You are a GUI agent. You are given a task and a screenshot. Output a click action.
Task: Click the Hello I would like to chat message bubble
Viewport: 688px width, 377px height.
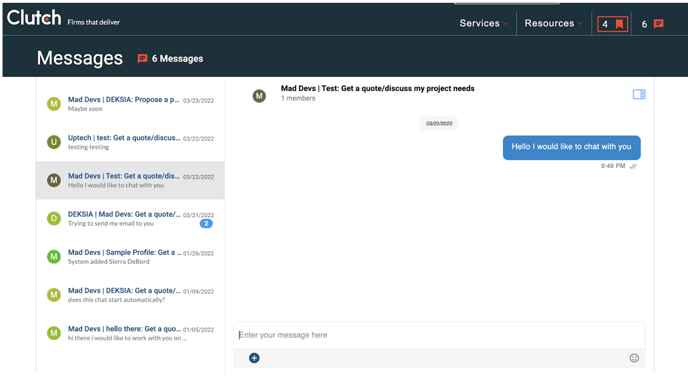(571, 147)
